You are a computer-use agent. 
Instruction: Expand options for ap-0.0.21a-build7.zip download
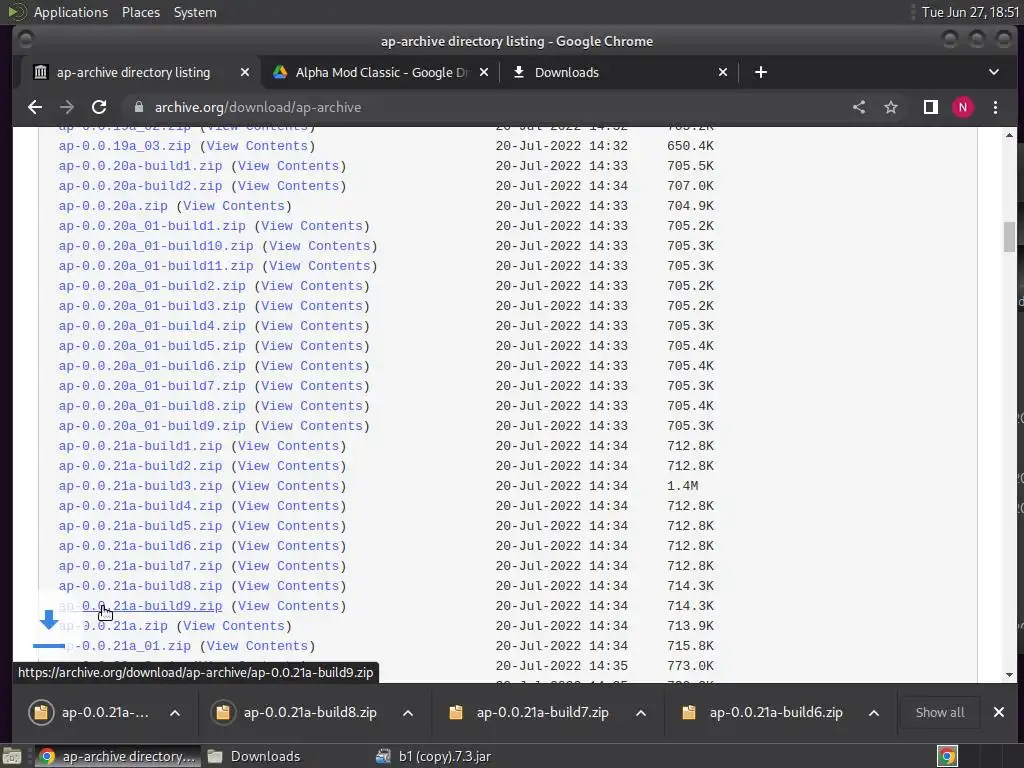(x=641, y=713)
